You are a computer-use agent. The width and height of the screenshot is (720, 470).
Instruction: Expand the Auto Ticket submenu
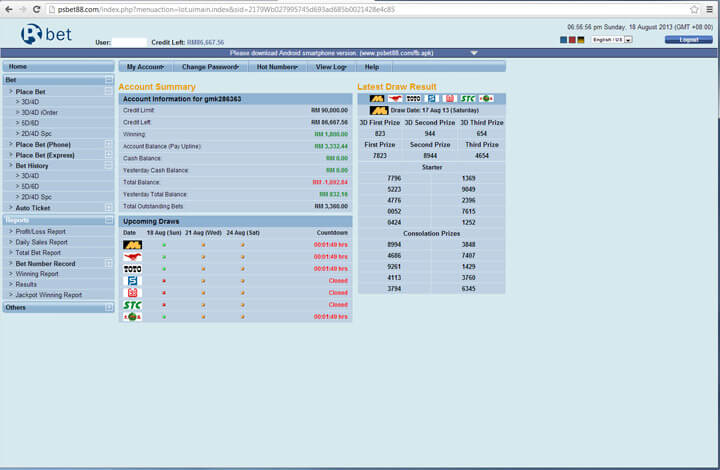(x=108, y=208)
